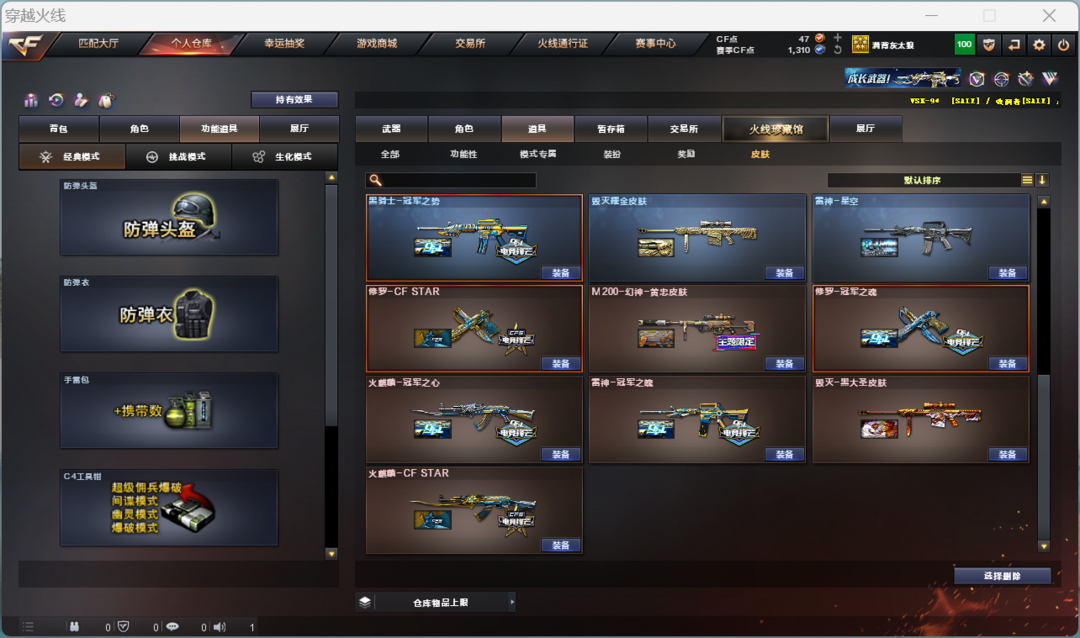1080x638 pixels.
Task: Click the V-shaped emblem icon under top bar
Action: 1050,79
